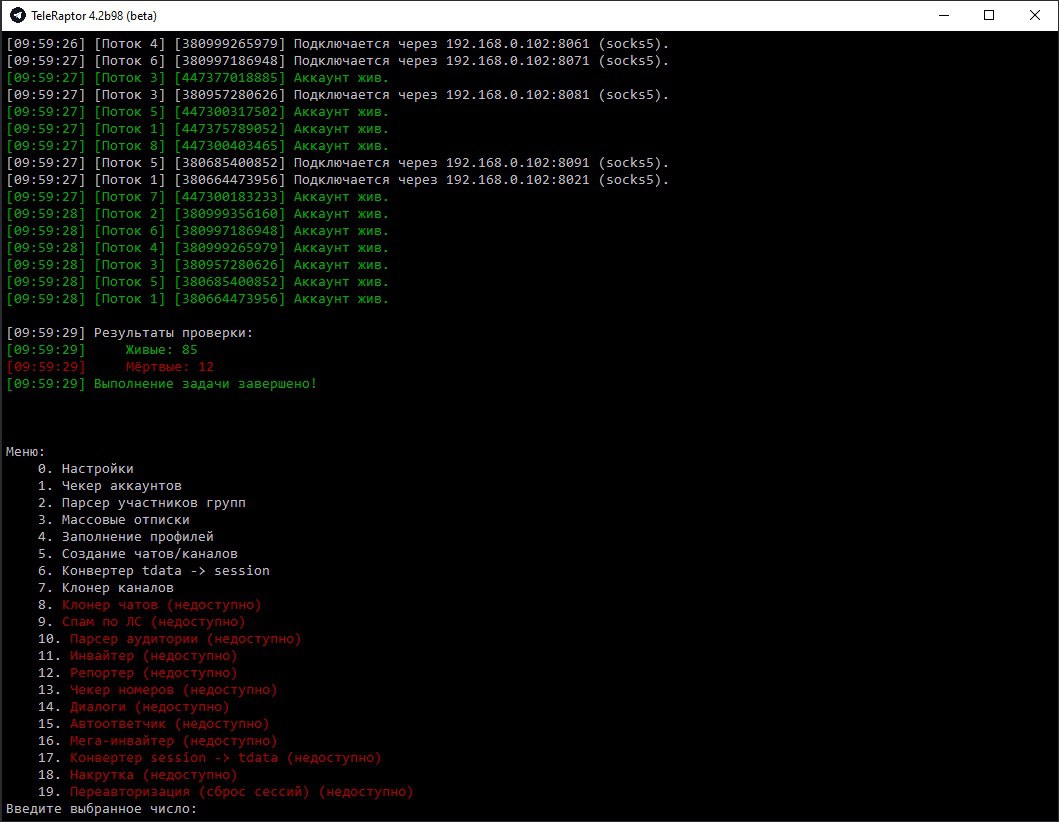Click the log line for account 447375789052
Screen dimensions: 1059x822
click(x=198, y=128)
